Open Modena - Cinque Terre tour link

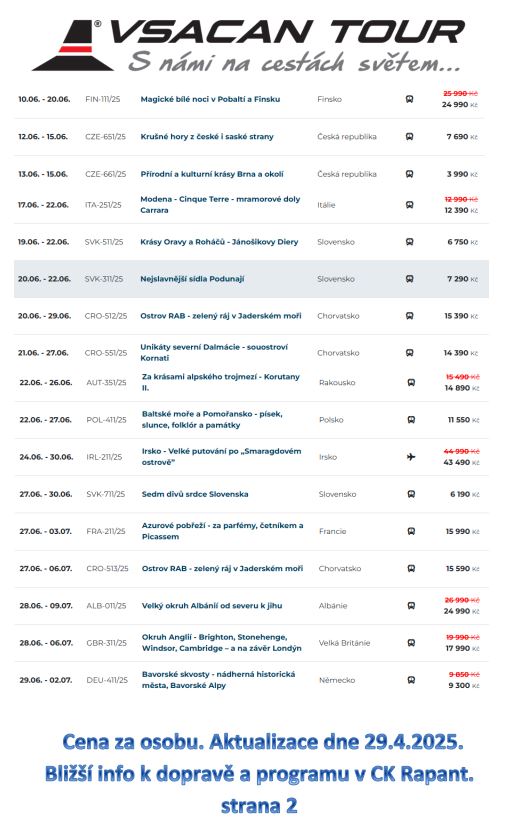coord(220,204)
